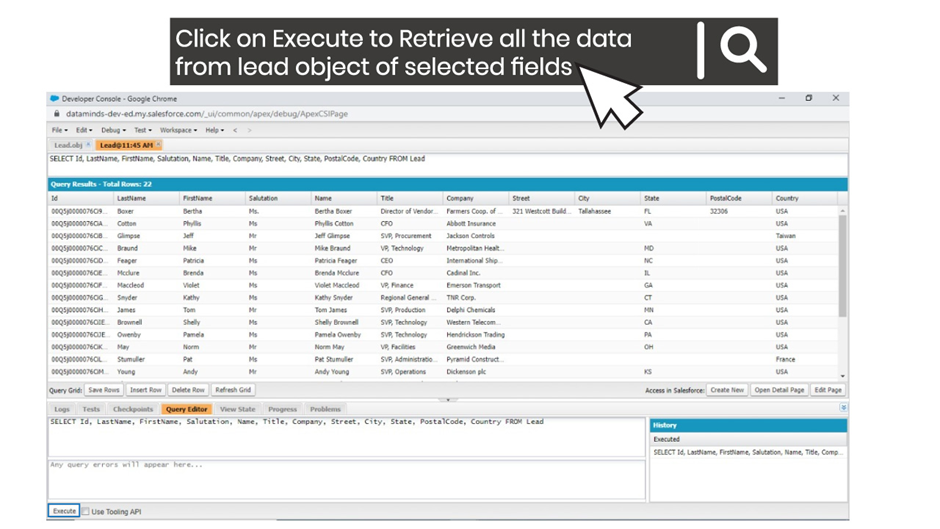Open the Debug menu
The image size is (940, 529).
coord(113,130)
